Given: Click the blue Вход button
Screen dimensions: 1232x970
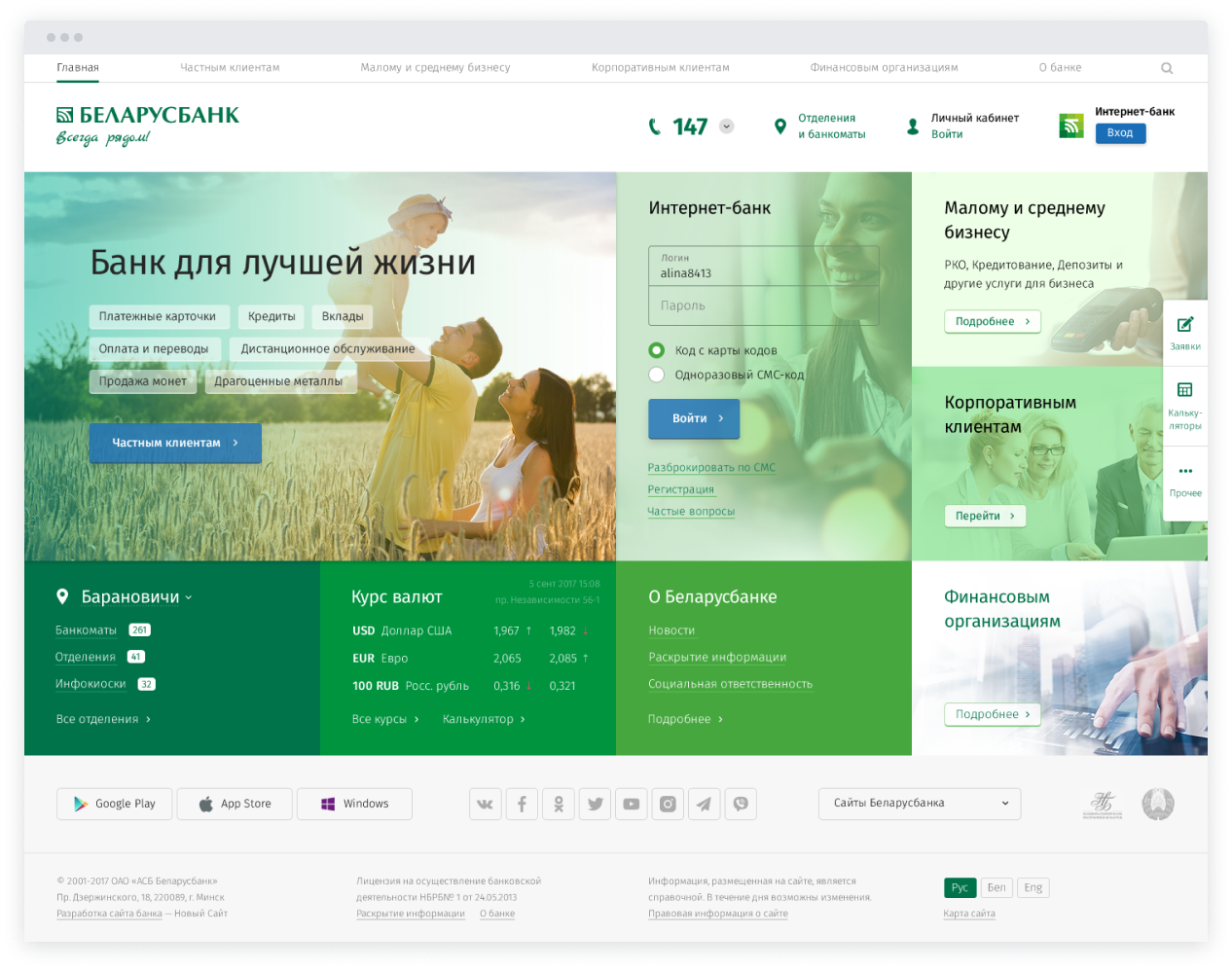Looking at the screenshot, I should coord(1120,133).
